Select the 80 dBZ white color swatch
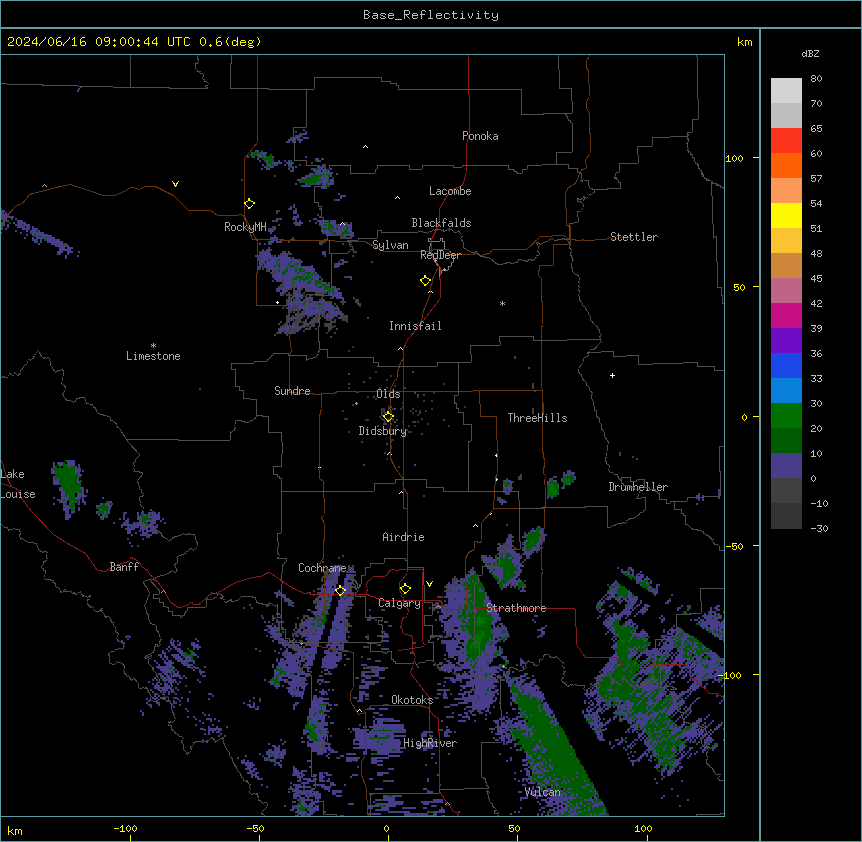 click(786, 91)
